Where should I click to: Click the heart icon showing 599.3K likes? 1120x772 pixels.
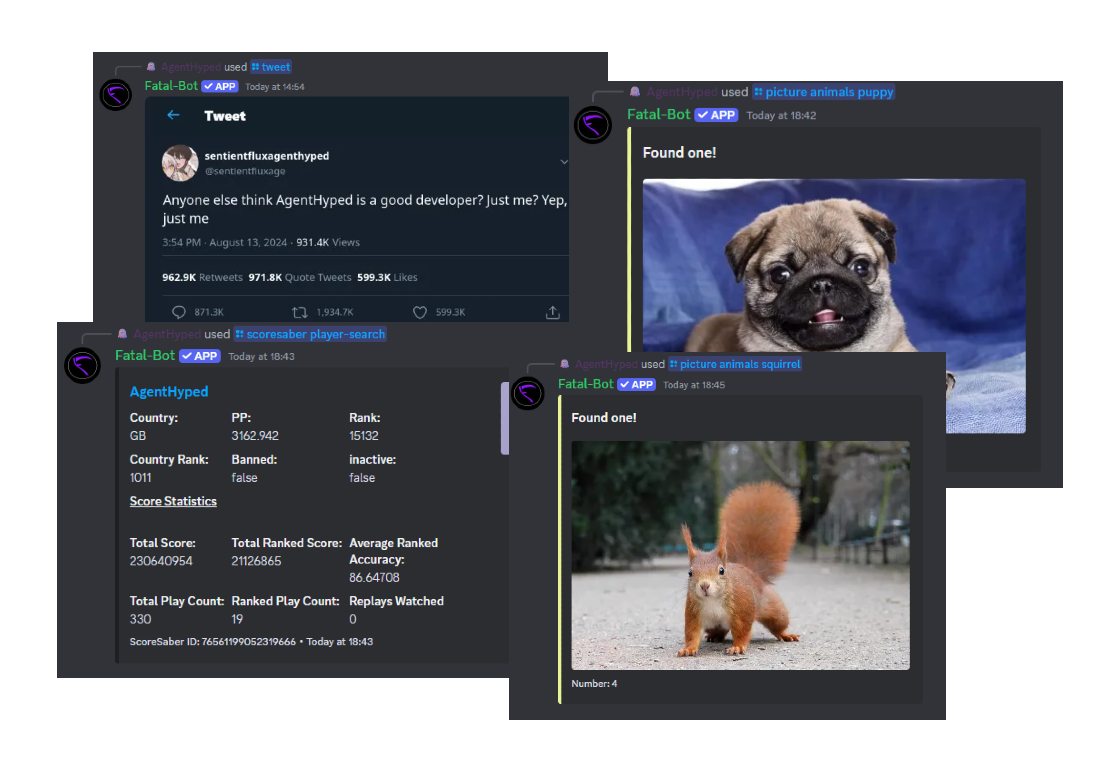(419, 311)
